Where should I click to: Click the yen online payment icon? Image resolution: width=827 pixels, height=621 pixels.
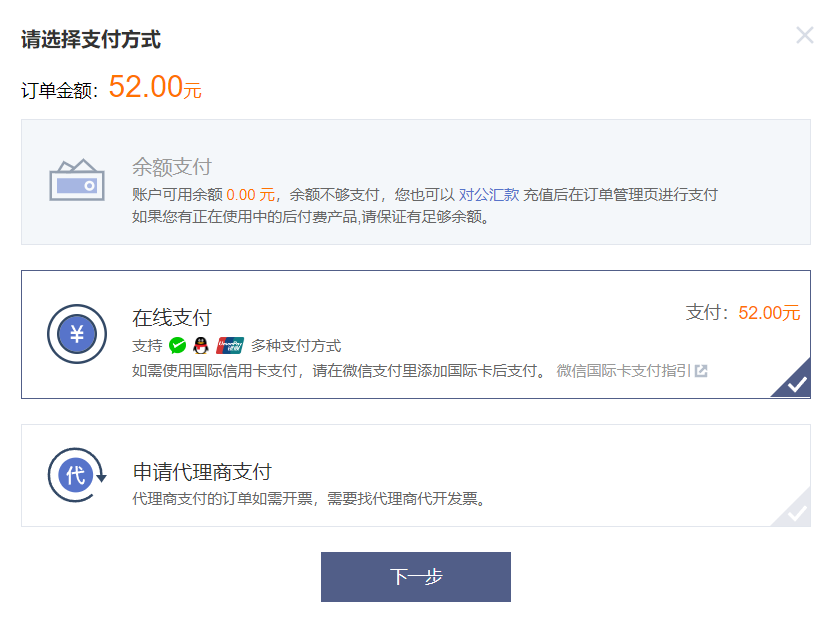coord(76,333)
